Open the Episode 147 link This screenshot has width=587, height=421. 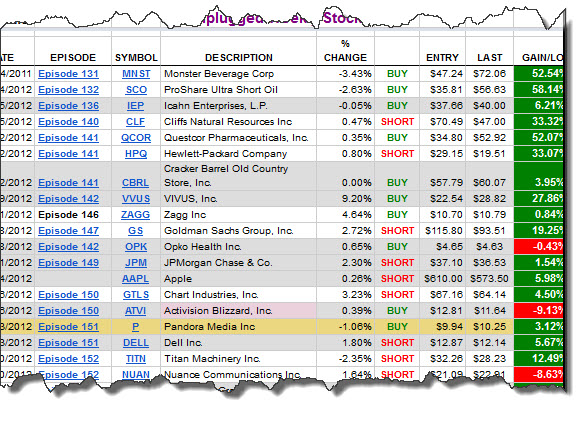[x=69, y=231]
